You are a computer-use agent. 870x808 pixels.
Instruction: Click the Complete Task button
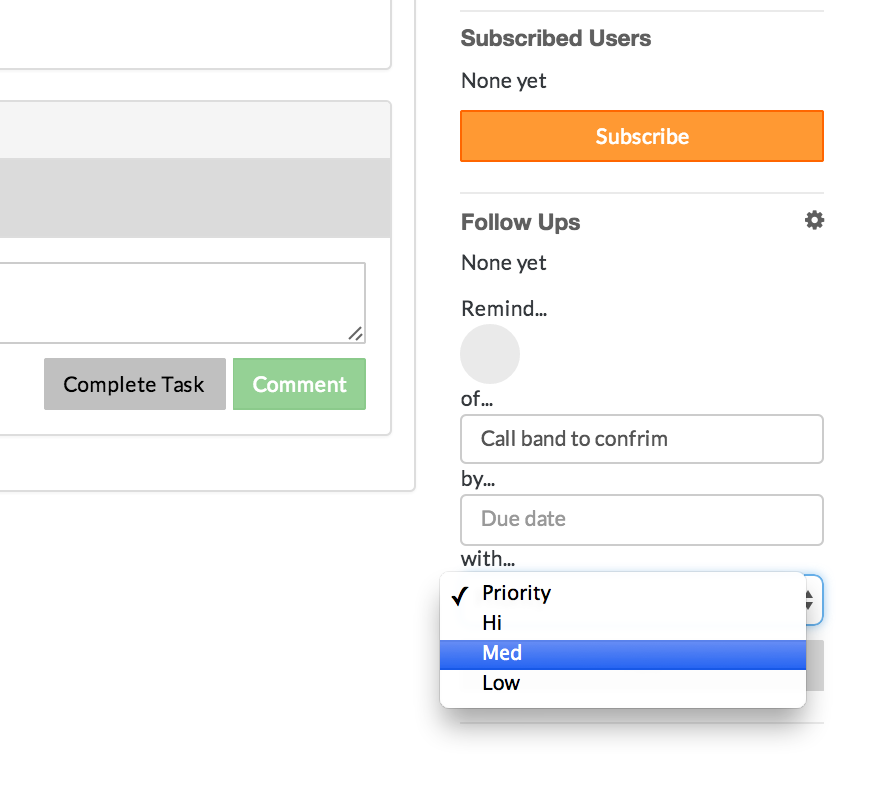[x=134, y=385]
